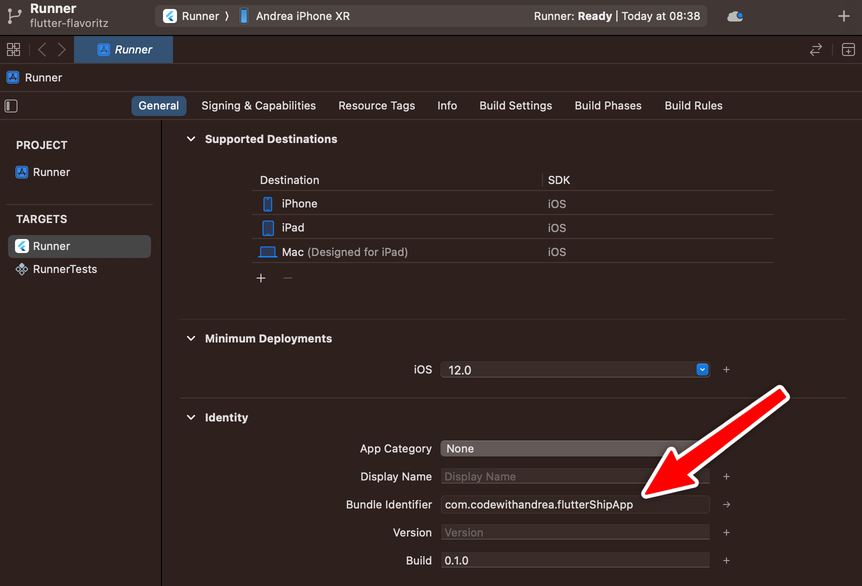Screen dimensions: 862x586
Task: Click the arrow beside Bundle Identifier
Action: 726,505
